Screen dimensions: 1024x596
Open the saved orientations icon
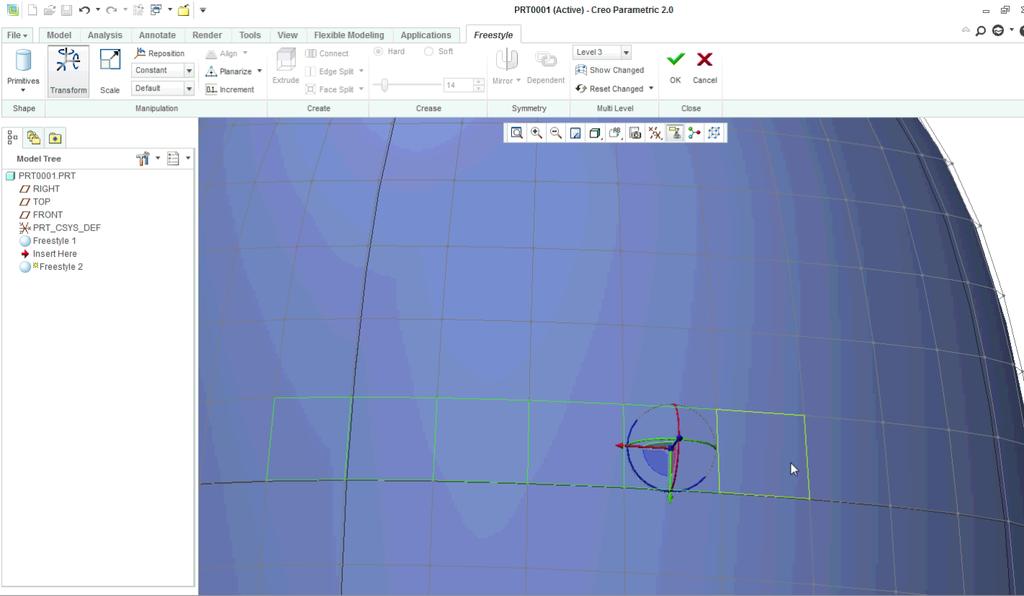click(615, 133)
